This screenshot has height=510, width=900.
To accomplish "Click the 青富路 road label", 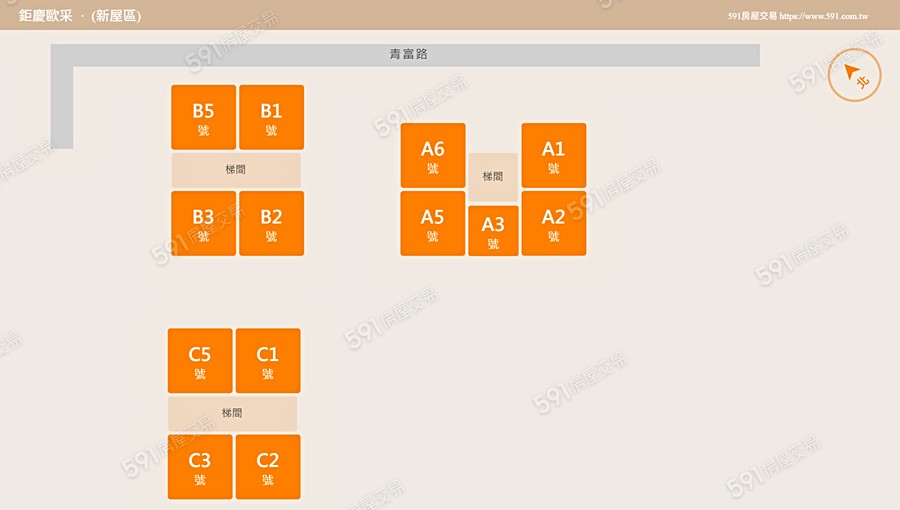I will click(x=408, y=55).
